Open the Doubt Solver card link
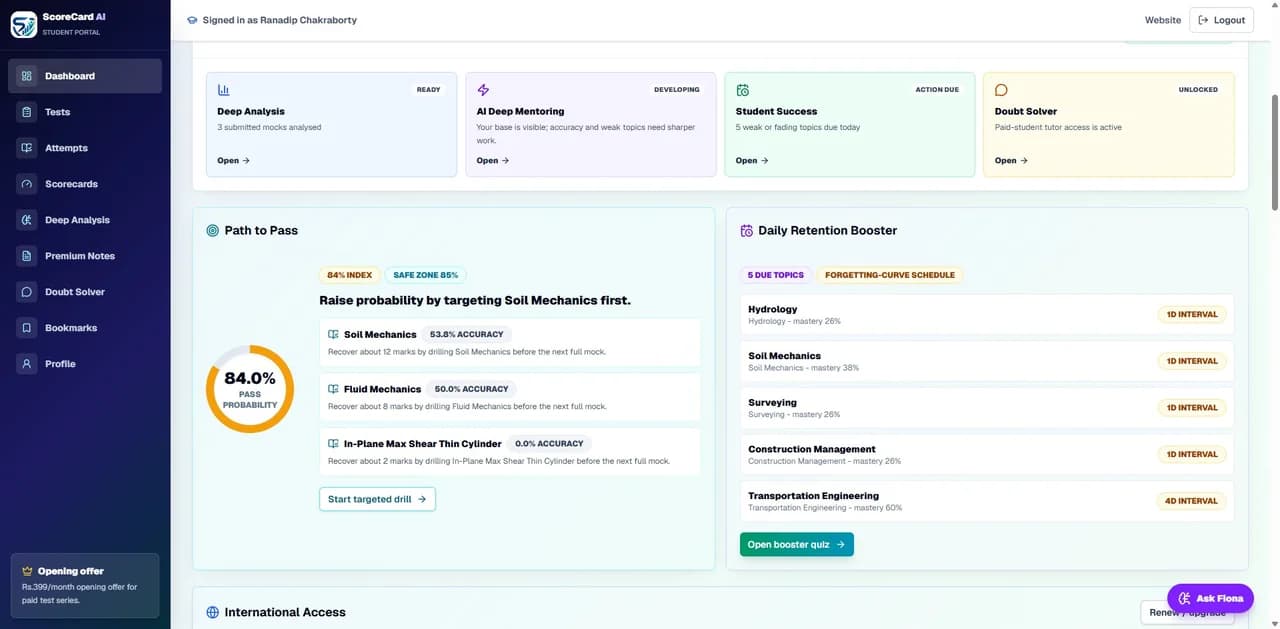Screen dimensions: 1280x629 point(1011,160)
